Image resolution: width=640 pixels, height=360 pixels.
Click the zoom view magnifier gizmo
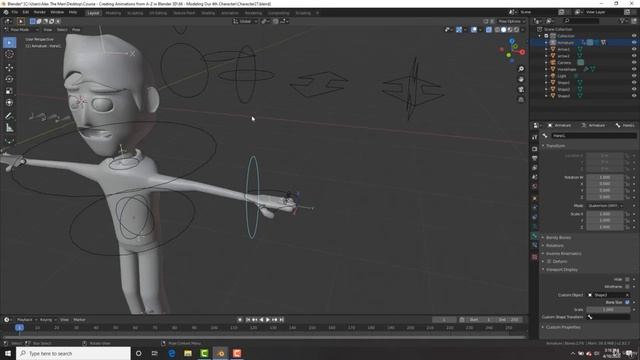pyautogui.click(x=521, y=69)
